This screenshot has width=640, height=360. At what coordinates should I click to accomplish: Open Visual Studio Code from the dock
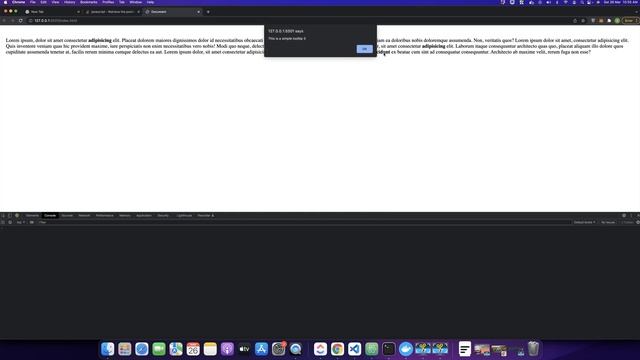(x=355, y=349)
